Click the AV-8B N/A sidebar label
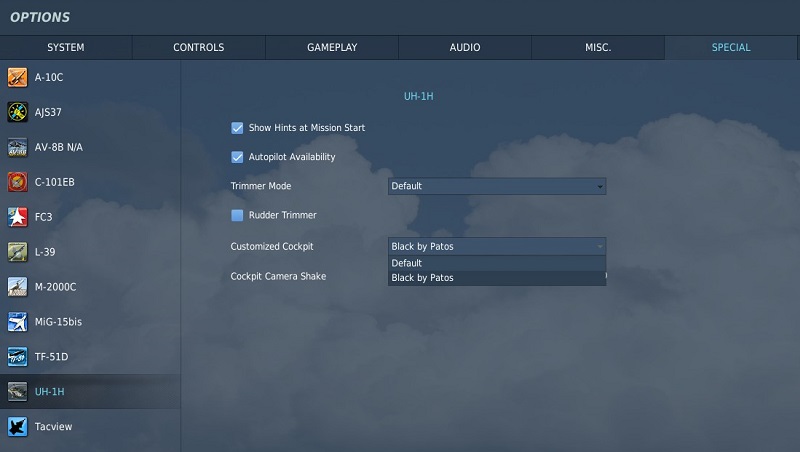 (x=59, y=147)
